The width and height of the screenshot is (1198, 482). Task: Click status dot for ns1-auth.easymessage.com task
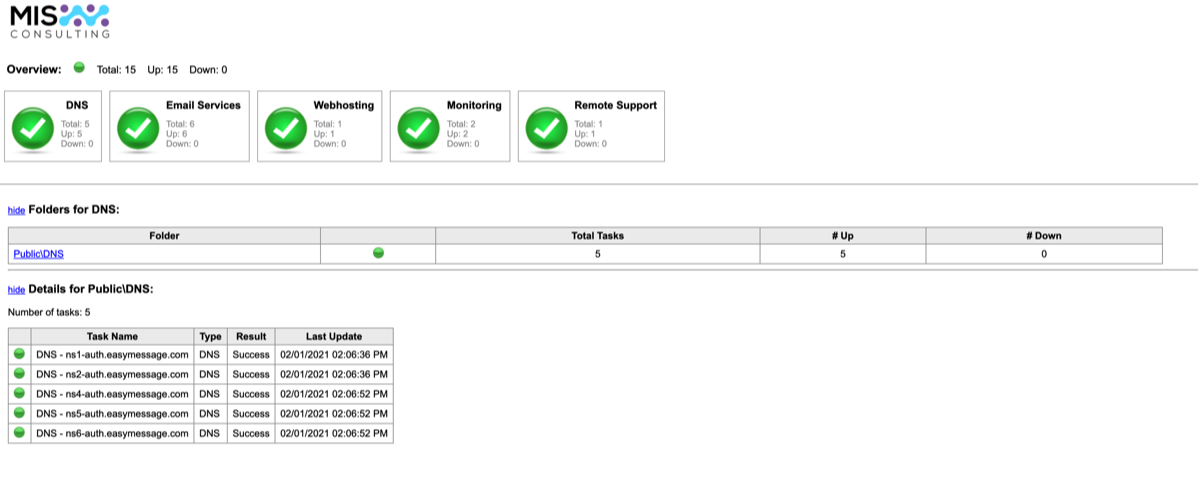point(19,355)
